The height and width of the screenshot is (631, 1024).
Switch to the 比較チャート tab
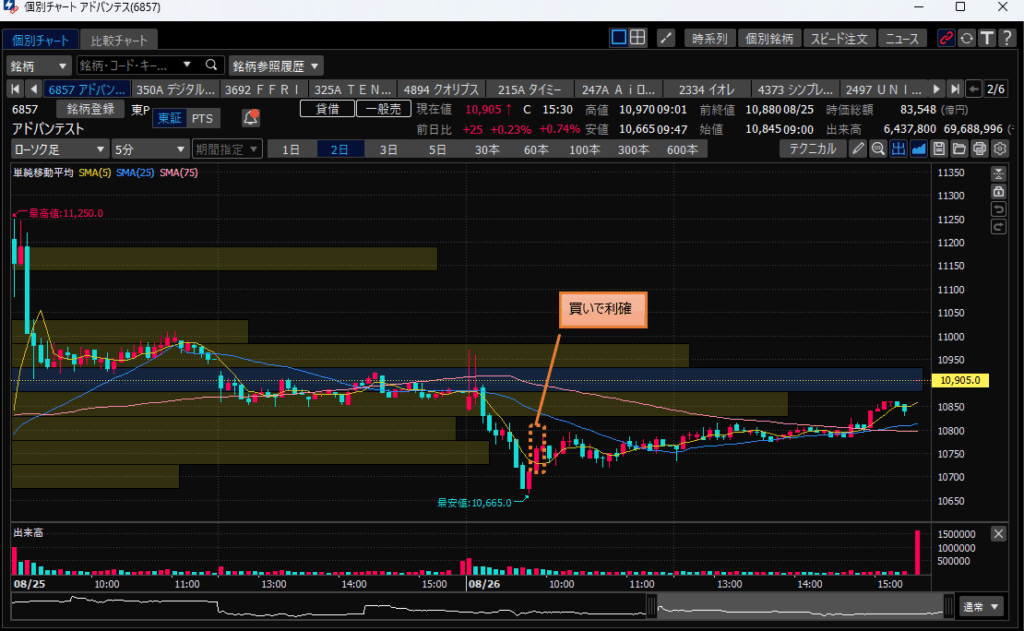click(x=118, y=41)
